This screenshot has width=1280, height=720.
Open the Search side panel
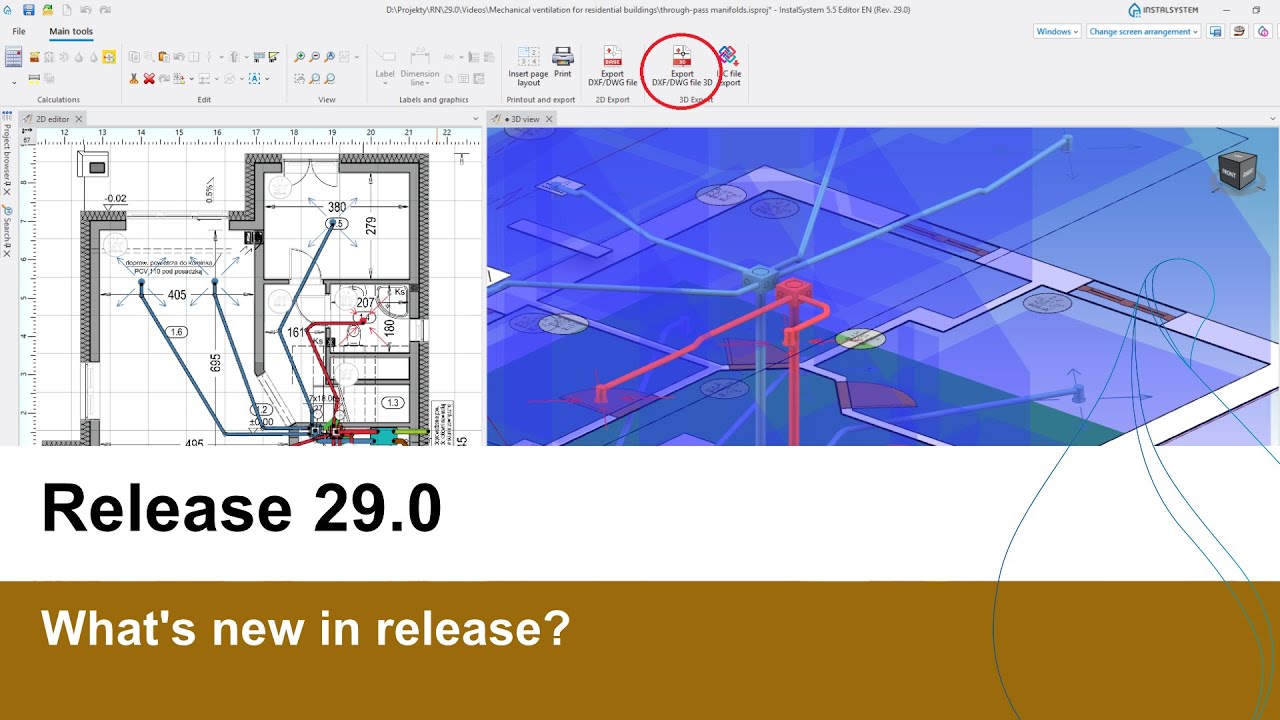(x=6, y=231)
